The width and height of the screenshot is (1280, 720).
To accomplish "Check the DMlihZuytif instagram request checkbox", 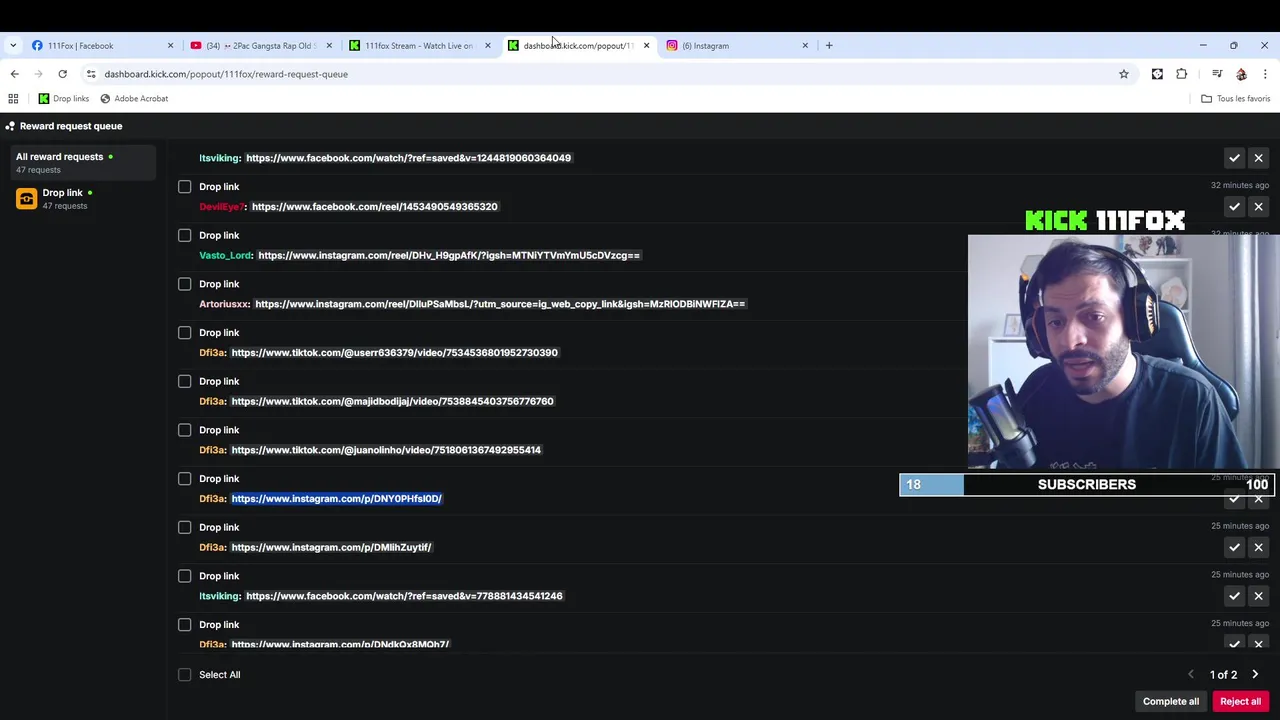I will point(185,527).
